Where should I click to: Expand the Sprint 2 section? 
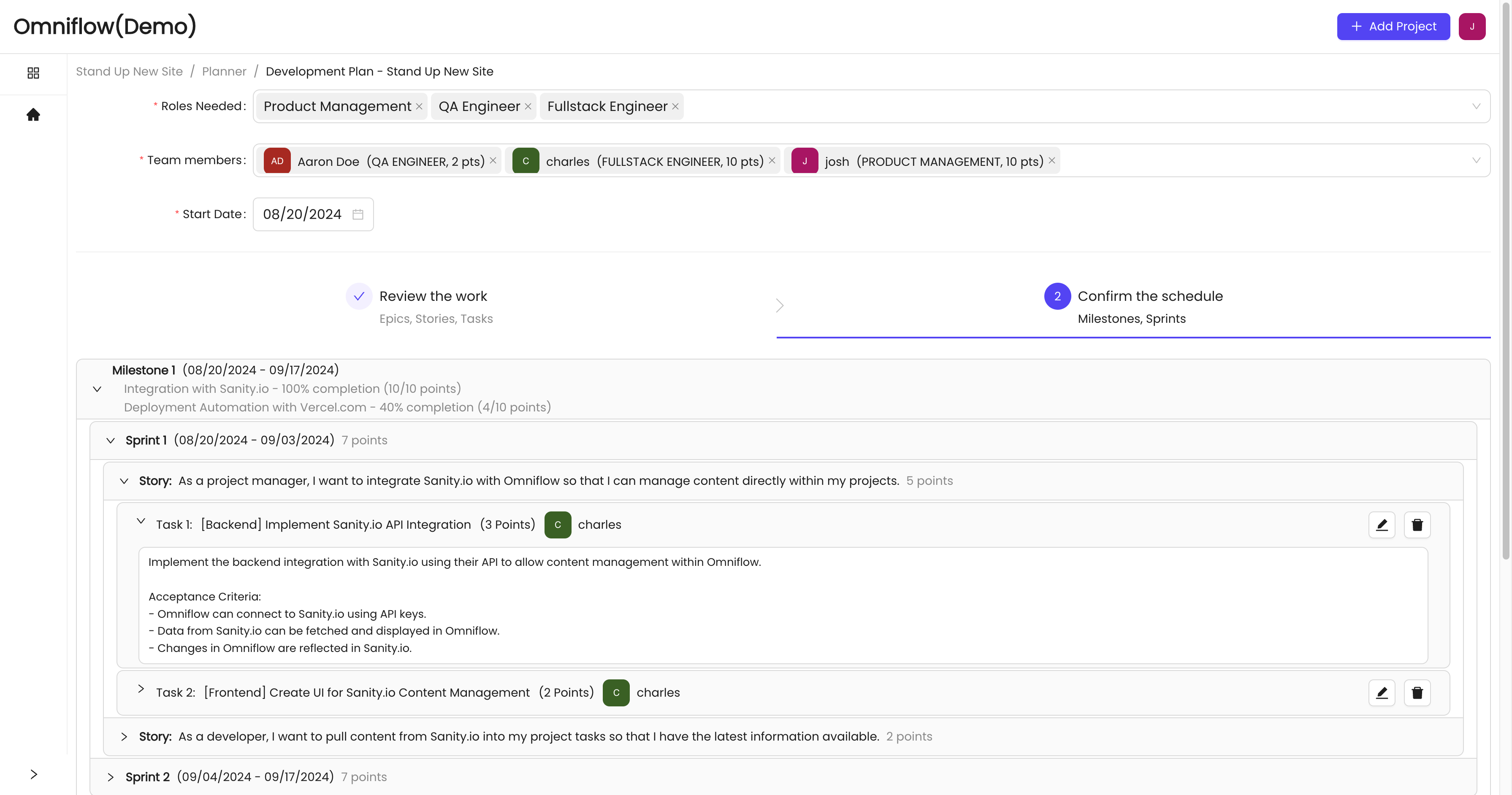coord(110,777)
